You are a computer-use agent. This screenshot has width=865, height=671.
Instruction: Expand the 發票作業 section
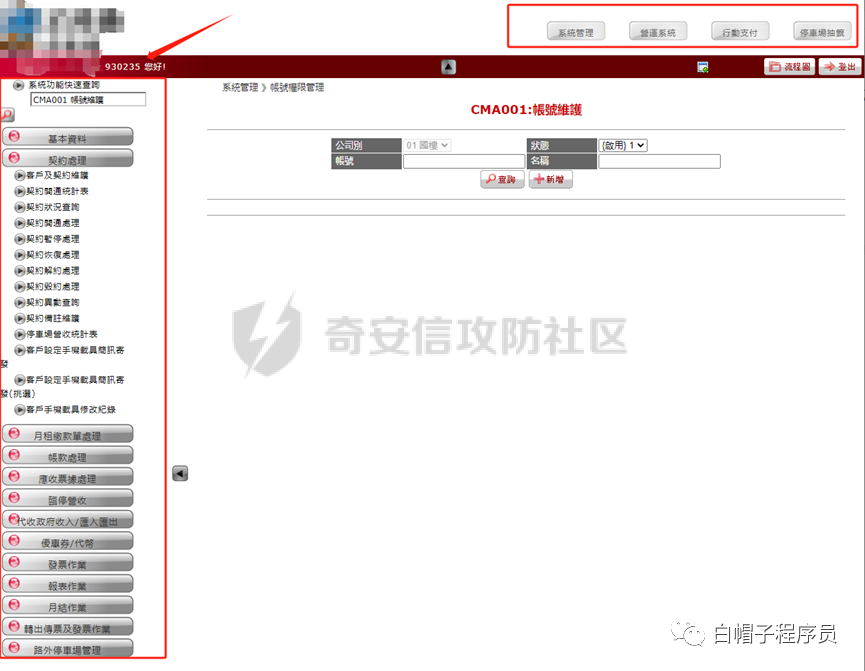click(x=67, y=562)
